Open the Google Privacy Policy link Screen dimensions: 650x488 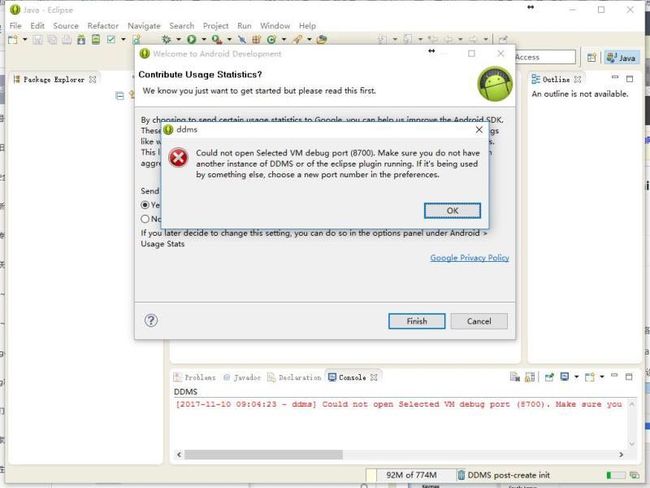[x=469, y=258]
